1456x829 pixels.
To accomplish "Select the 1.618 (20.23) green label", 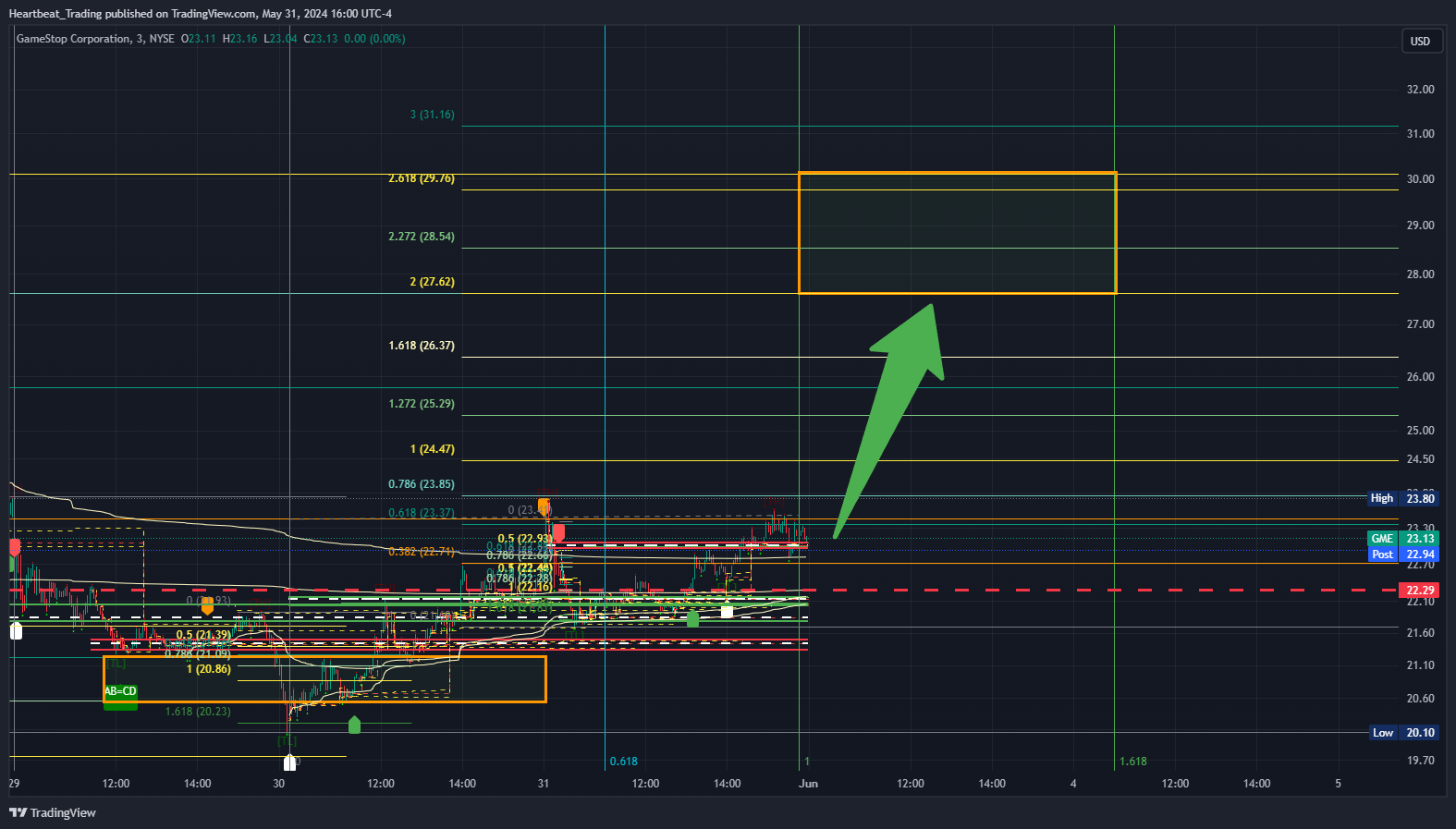I will 198,712.
